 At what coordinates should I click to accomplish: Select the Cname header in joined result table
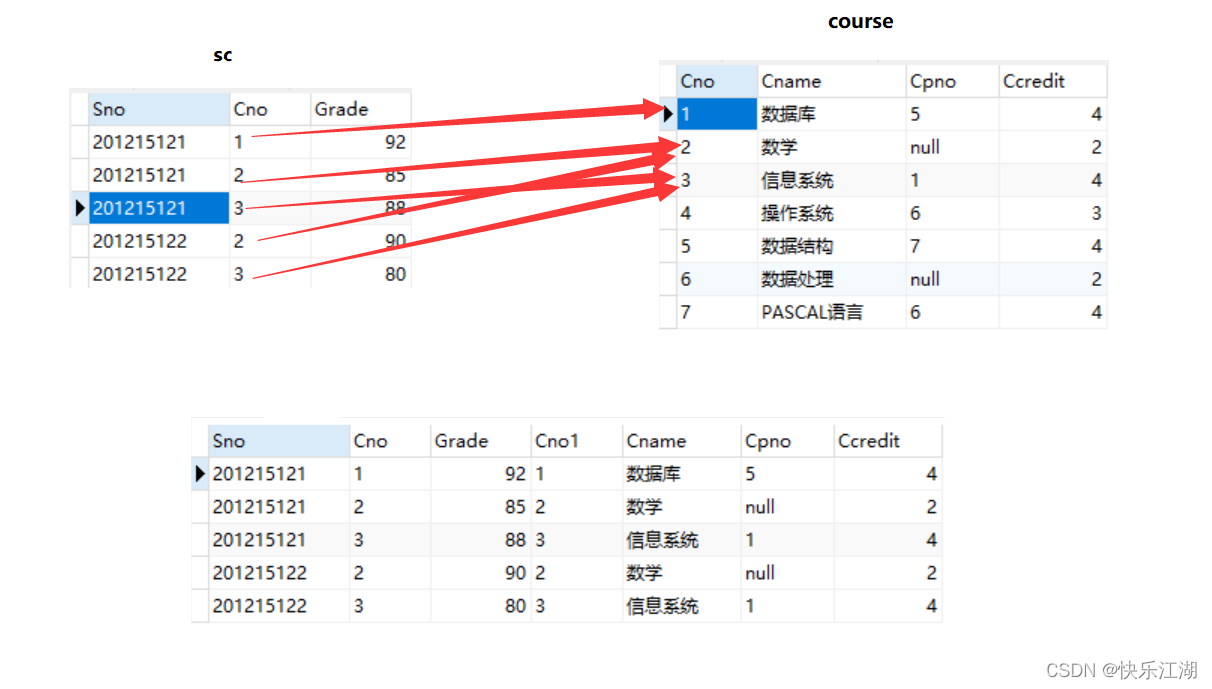point(681,441)
